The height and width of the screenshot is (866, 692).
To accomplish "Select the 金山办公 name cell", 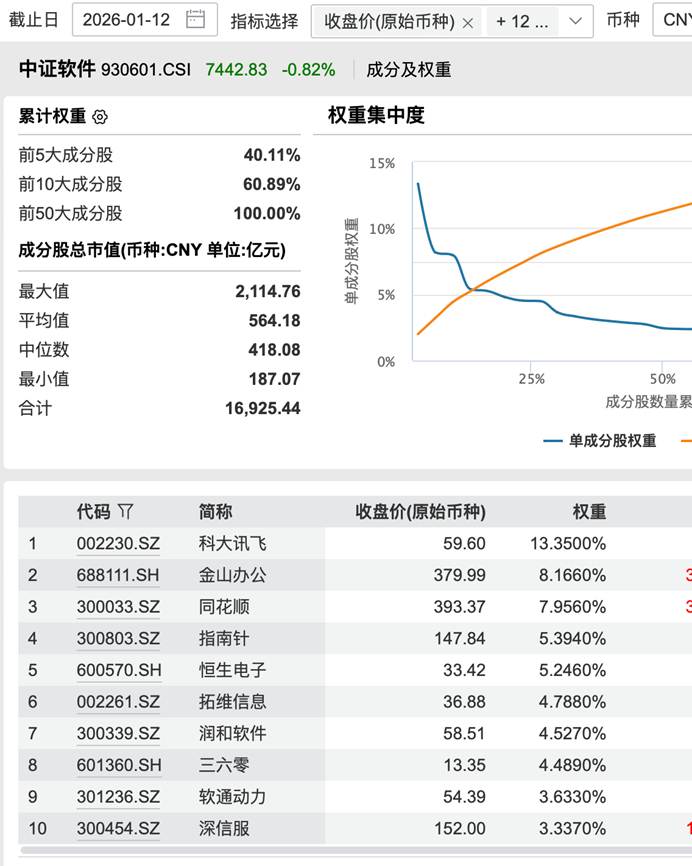I will point(233,575).
